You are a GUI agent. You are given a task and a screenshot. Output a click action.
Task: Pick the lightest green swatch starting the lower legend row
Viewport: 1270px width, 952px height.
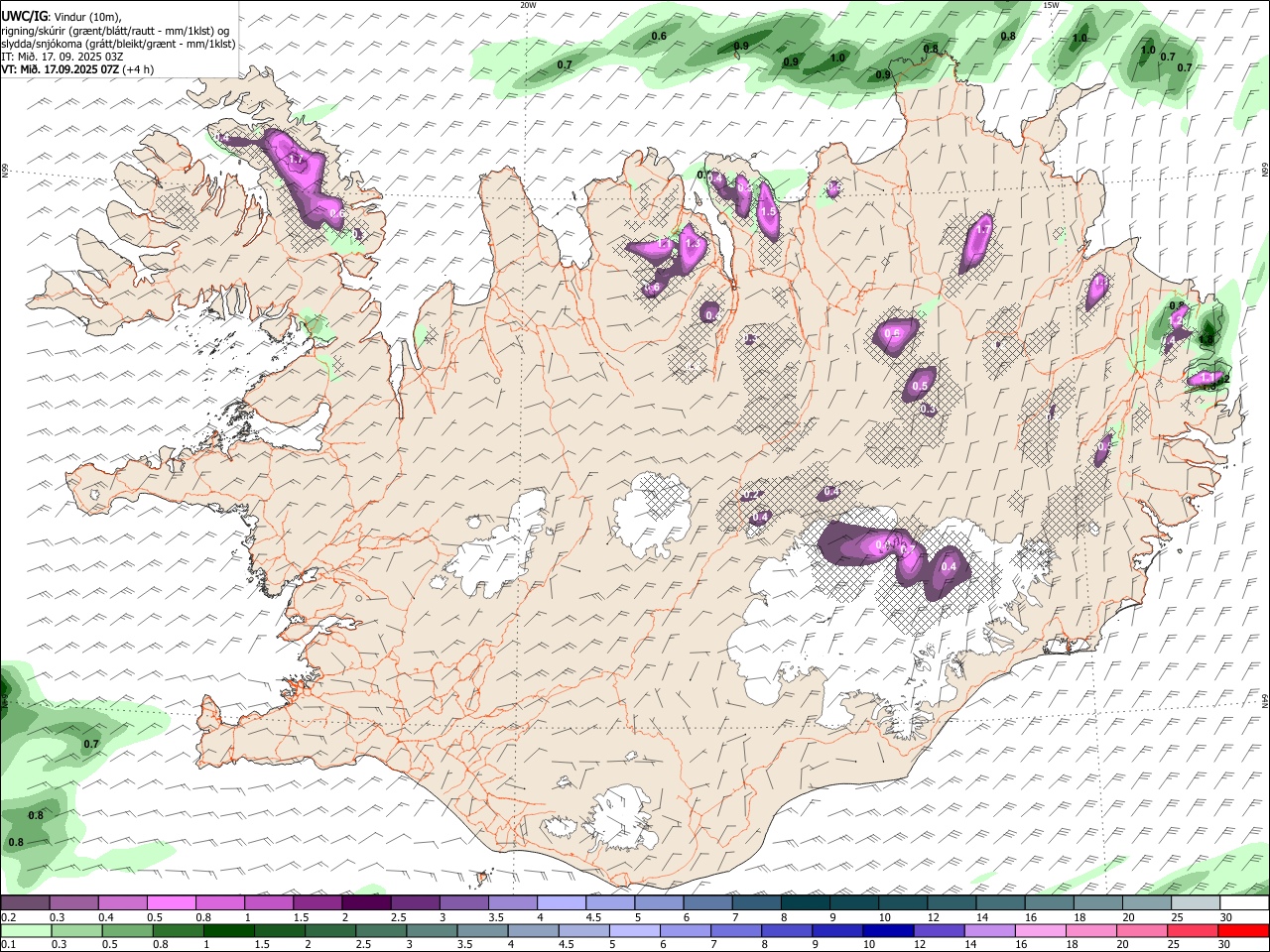point(26,930)
